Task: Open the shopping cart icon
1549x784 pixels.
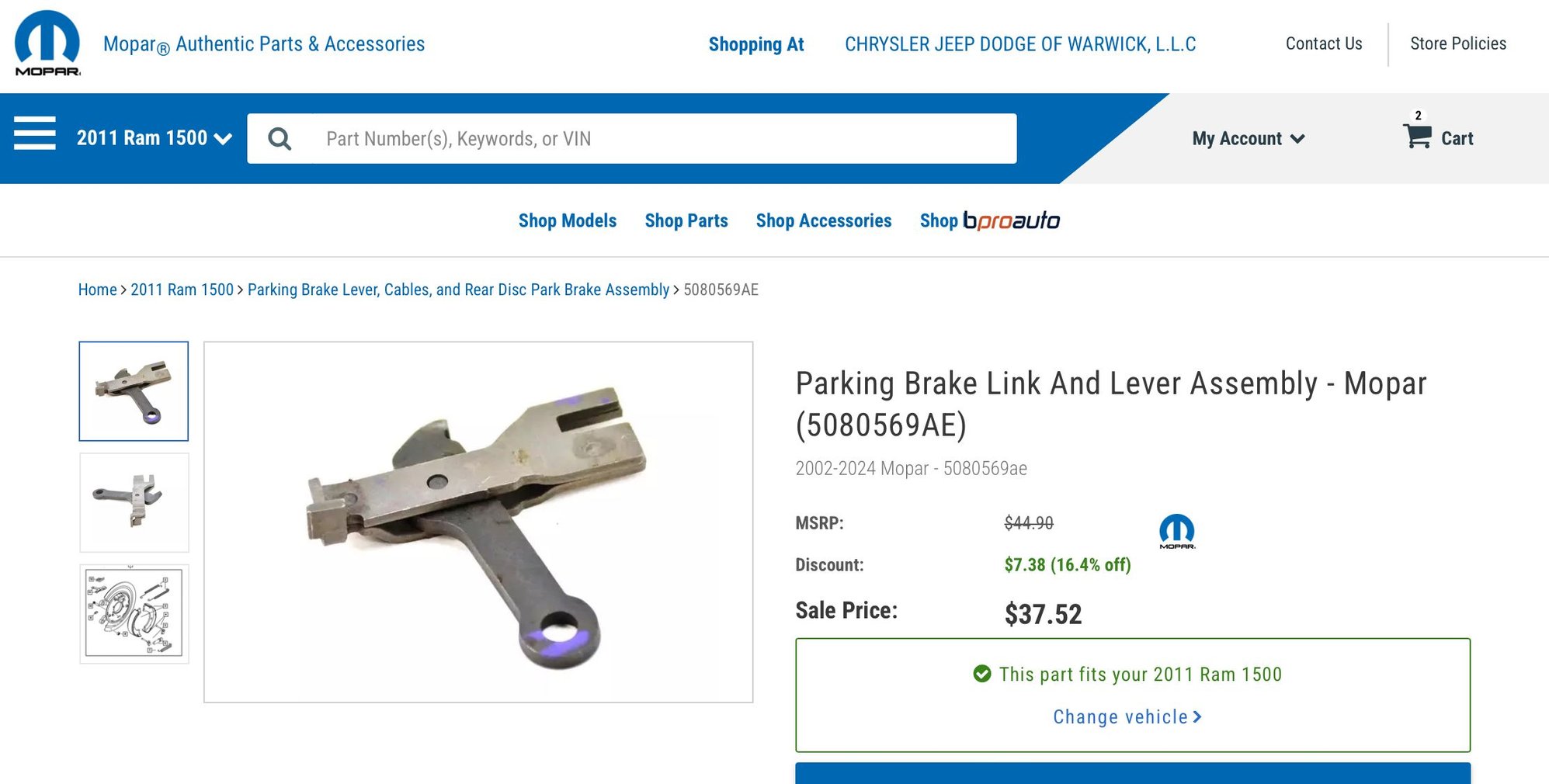Action: 1417,135
